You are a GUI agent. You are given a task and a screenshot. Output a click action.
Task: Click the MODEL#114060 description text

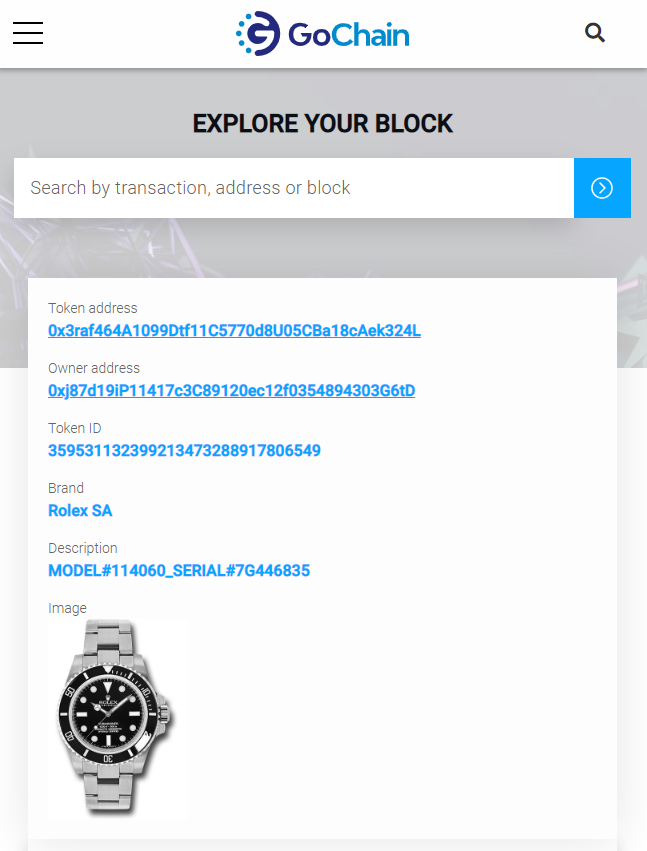point(179,570)
